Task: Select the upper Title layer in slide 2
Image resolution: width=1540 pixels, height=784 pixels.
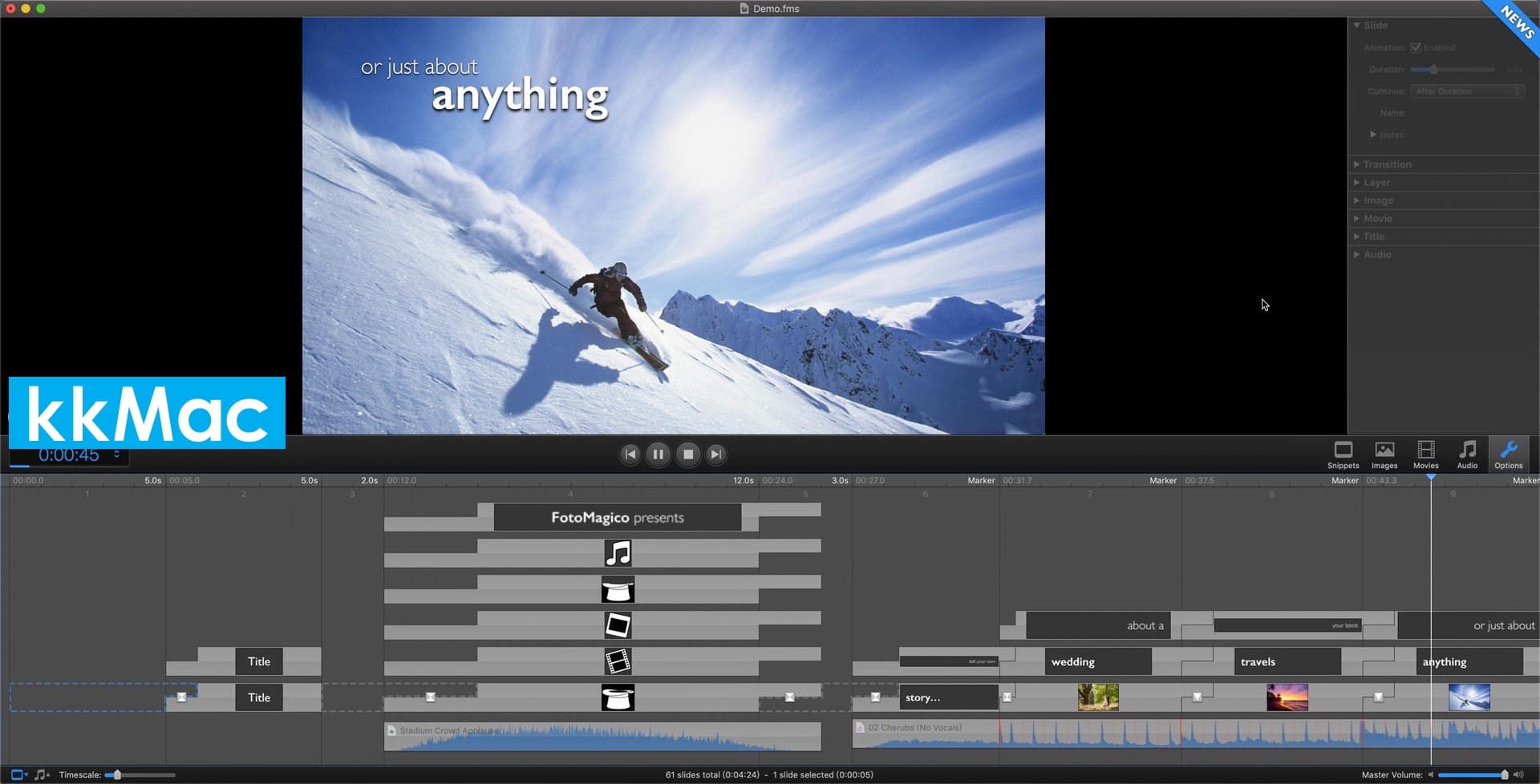Action: click(259, 661)
